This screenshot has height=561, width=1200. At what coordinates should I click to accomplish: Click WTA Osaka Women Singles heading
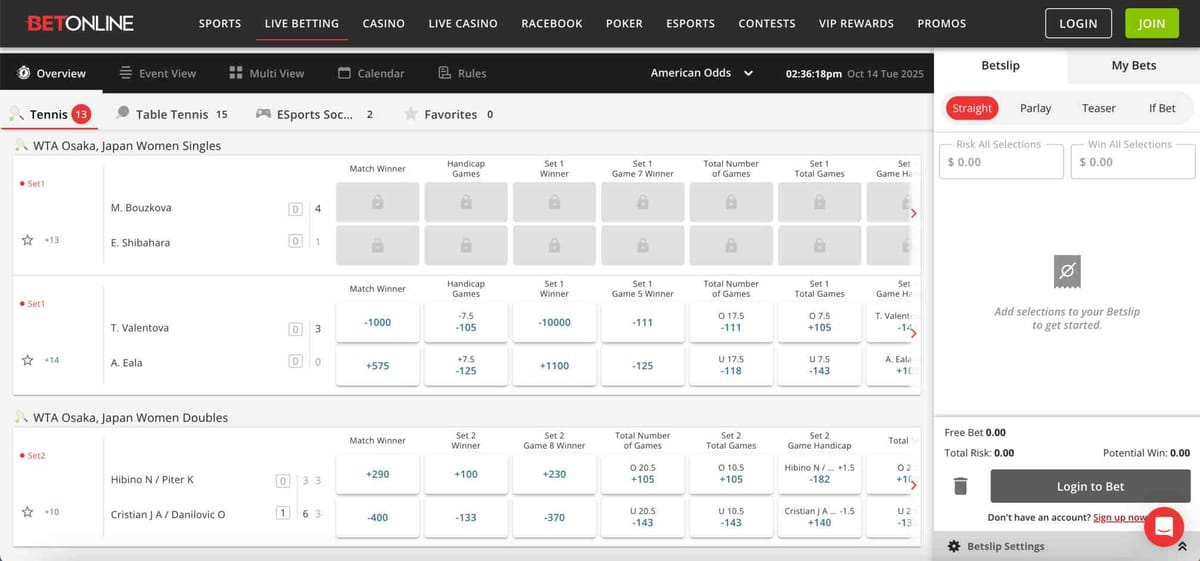tap(127, 146)
